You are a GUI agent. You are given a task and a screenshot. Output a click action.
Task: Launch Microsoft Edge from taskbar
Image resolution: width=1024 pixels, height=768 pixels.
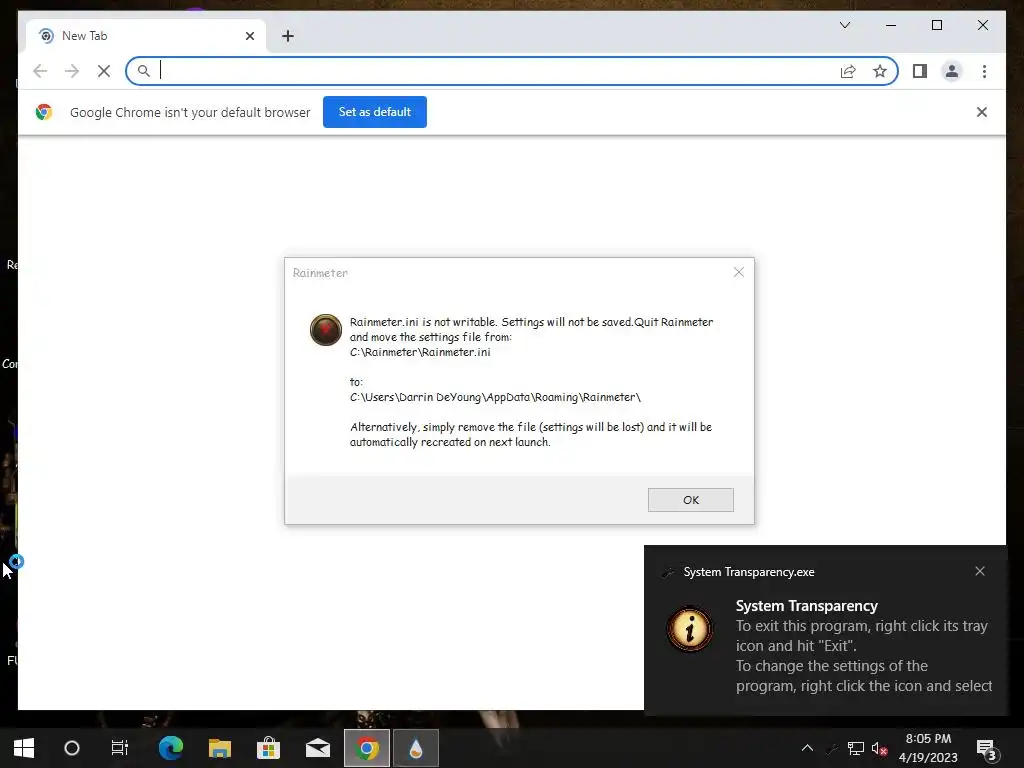[171, 748]
